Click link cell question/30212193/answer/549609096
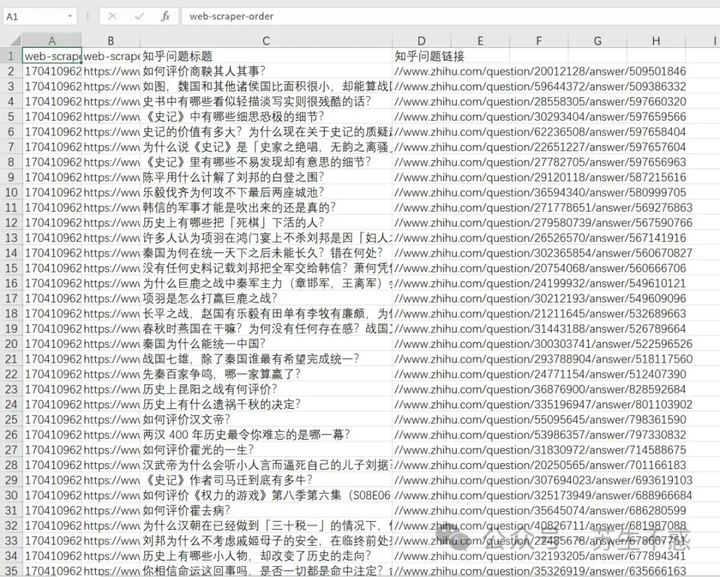Viewport: 720px width, 577px height. tap(540, 298)
